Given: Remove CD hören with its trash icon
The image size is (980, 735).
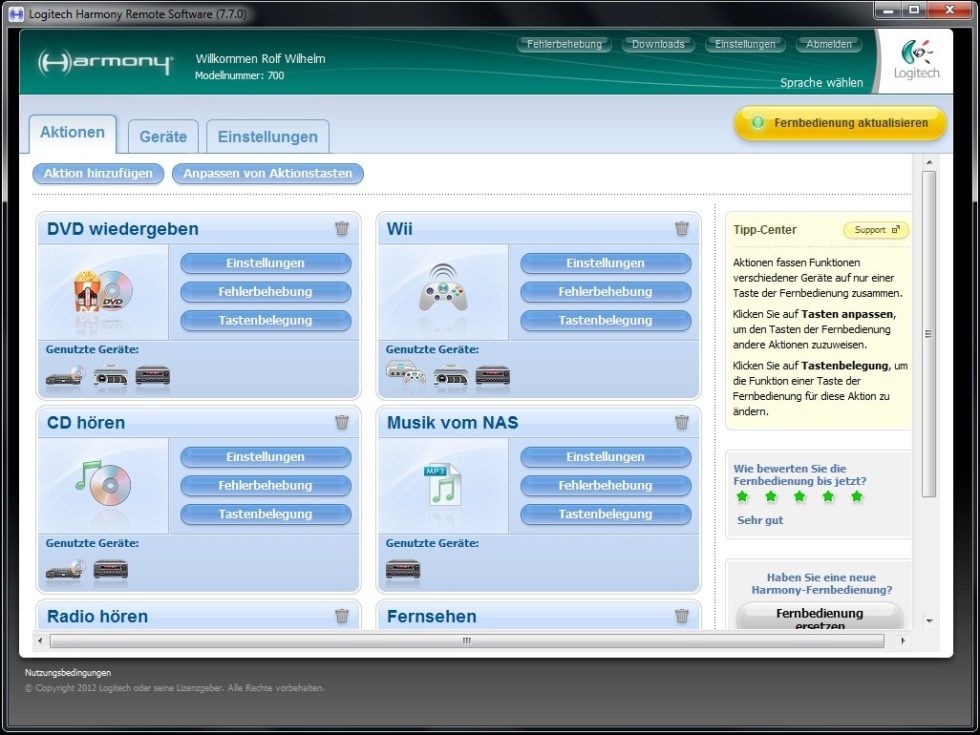Looking at the screenshot, I should point(342,423).
